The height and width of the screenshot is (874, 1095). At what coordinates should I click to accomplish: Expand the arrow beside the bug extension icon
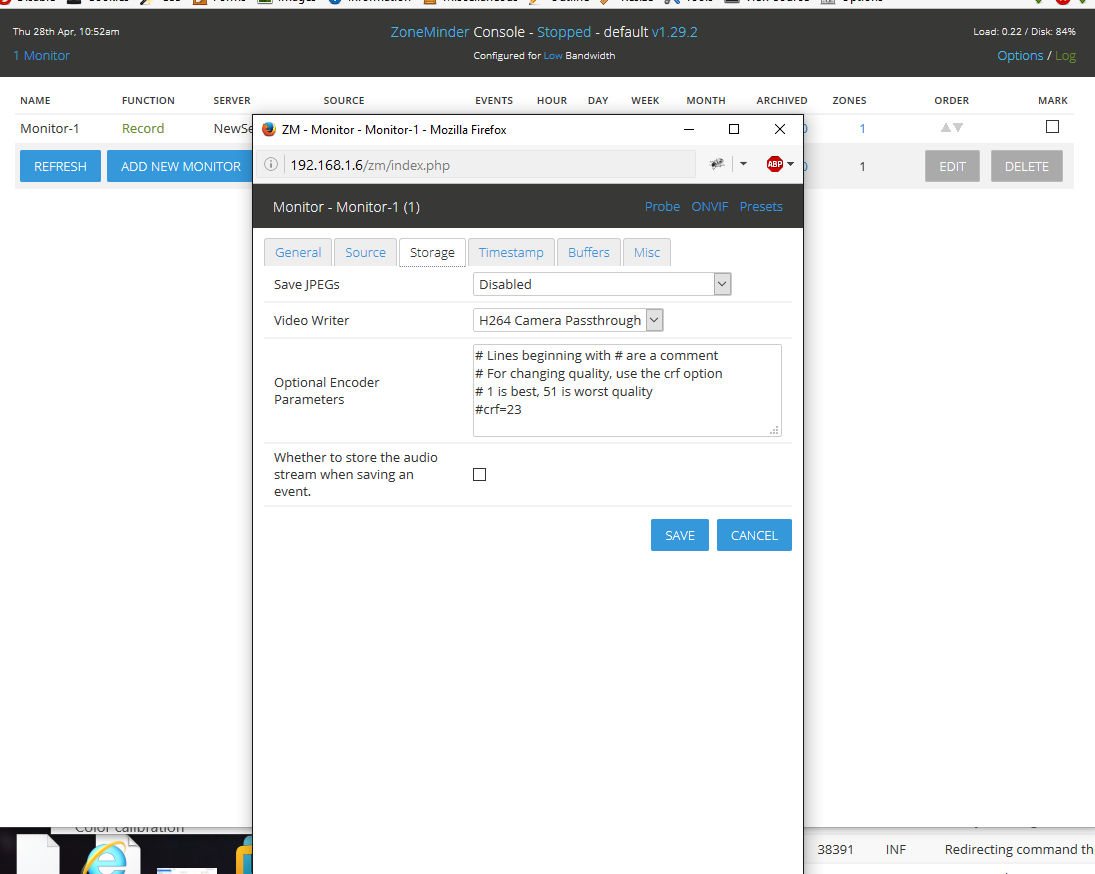coord(743,164)
